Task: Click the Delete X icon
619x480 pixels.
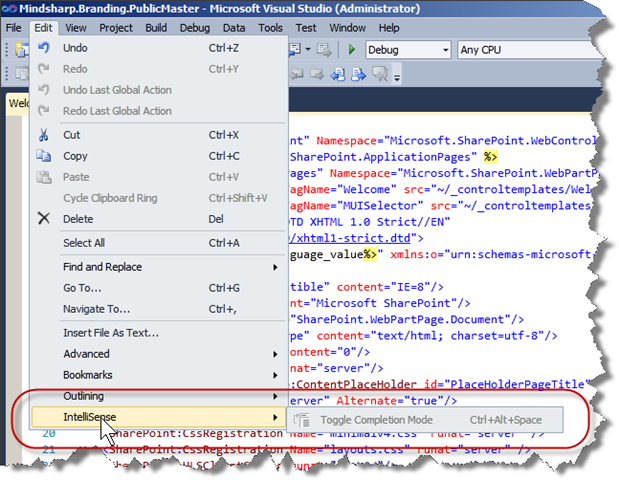Action: point(44,219)
